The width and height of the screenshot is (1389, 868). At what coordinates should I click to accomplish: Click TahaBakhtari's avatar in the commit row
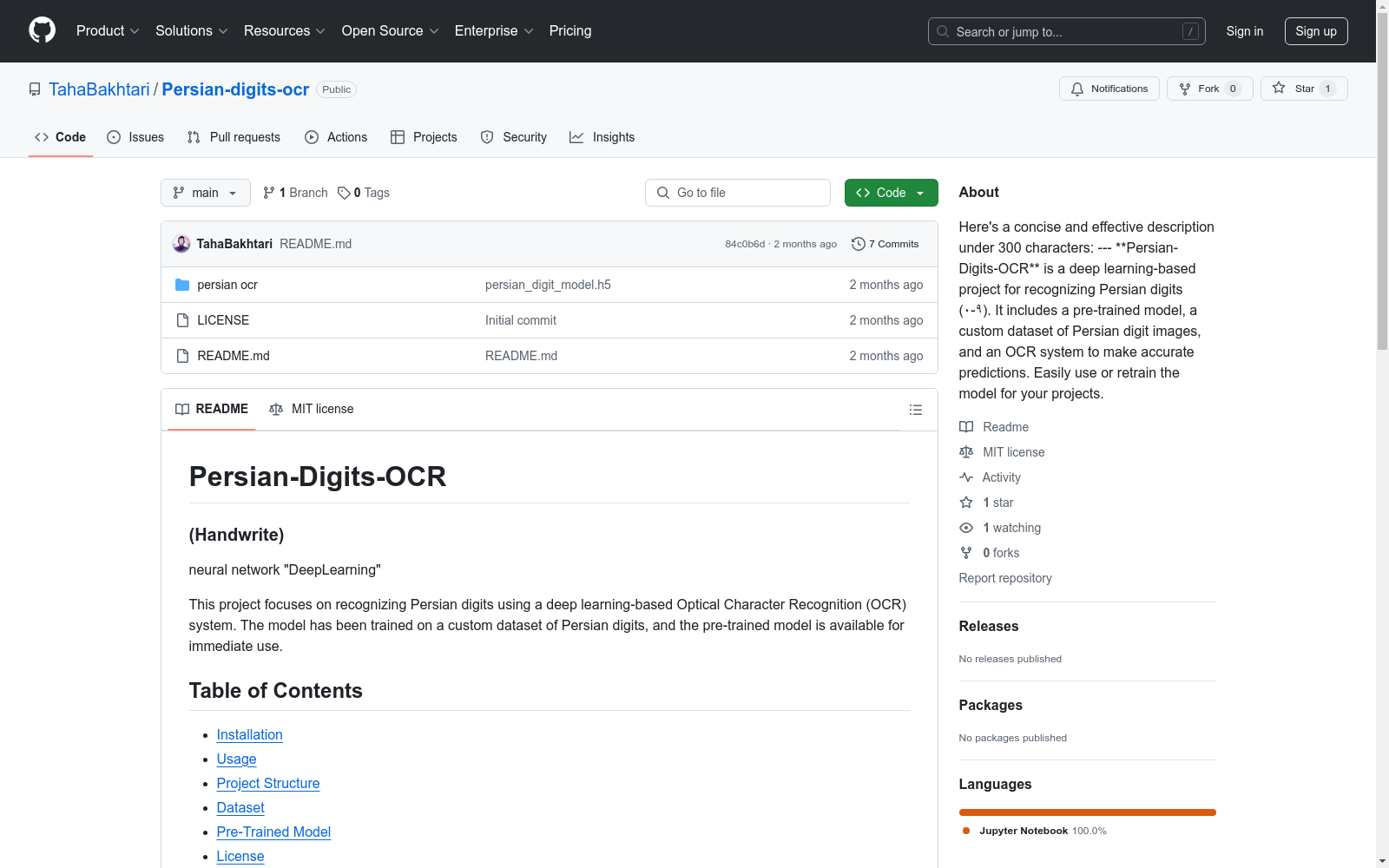pos(181,244)
